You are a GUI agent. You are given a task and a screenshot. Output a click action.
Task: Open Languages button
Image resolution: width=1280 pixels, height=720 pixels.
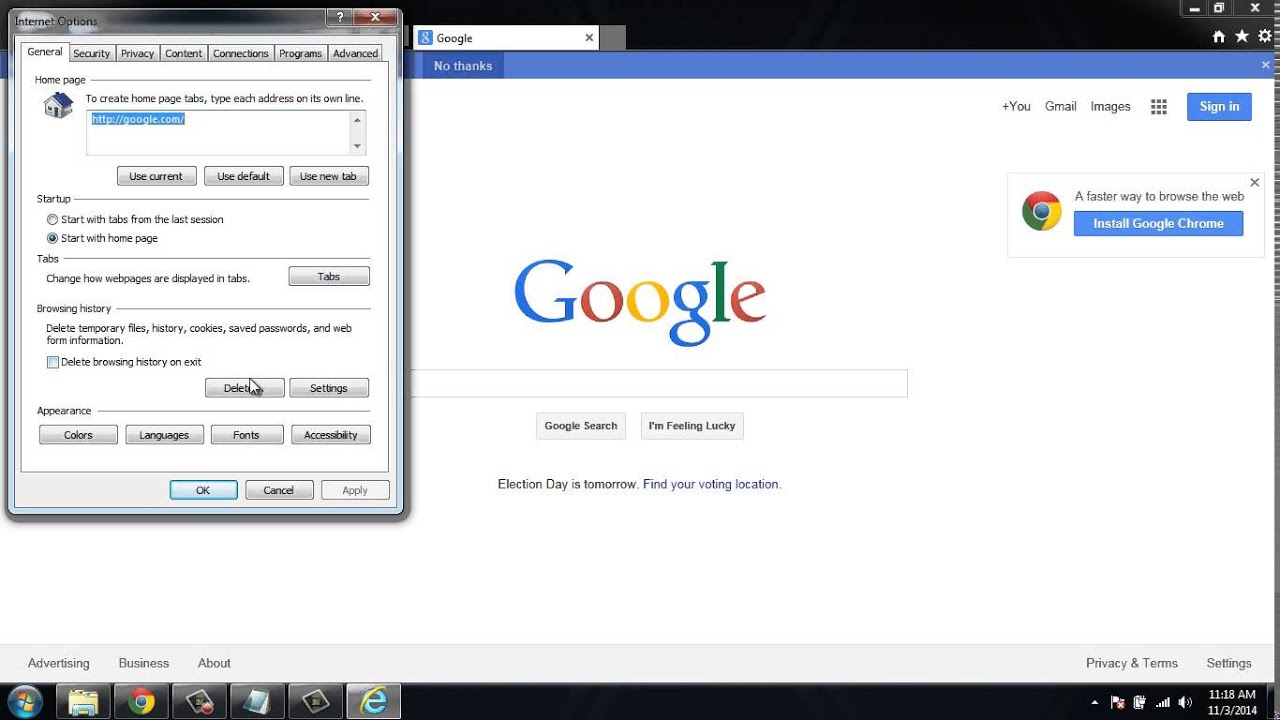point(165,435)
